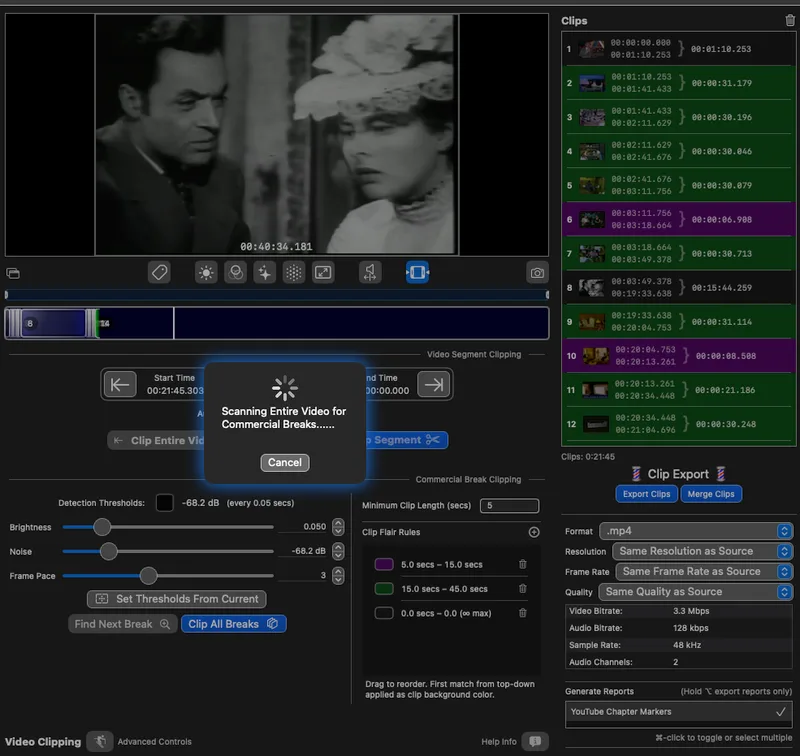Select the highlighted video clipping film icon

[417, 272]
